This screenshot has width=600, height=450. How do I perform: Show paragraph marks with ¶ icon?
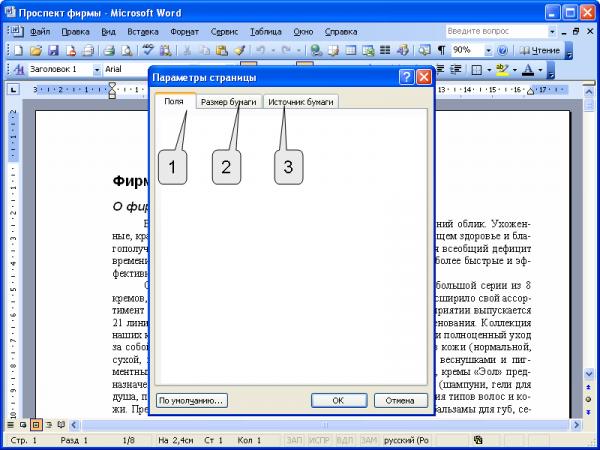(441, 50)
